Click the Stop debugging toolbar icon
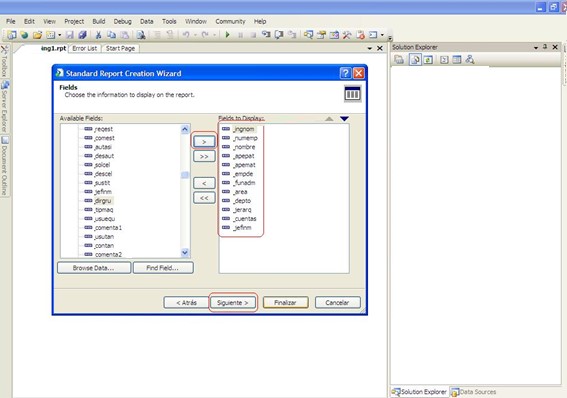Screen dimensions: 567x398 [x=253, y=35]
